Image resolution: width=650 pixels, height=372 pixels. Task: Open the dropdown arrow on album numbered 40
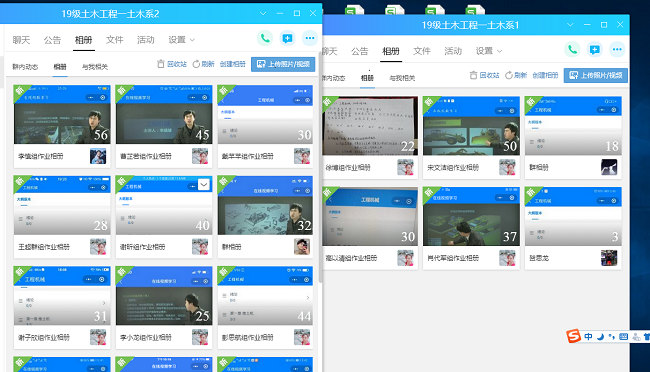204,185
